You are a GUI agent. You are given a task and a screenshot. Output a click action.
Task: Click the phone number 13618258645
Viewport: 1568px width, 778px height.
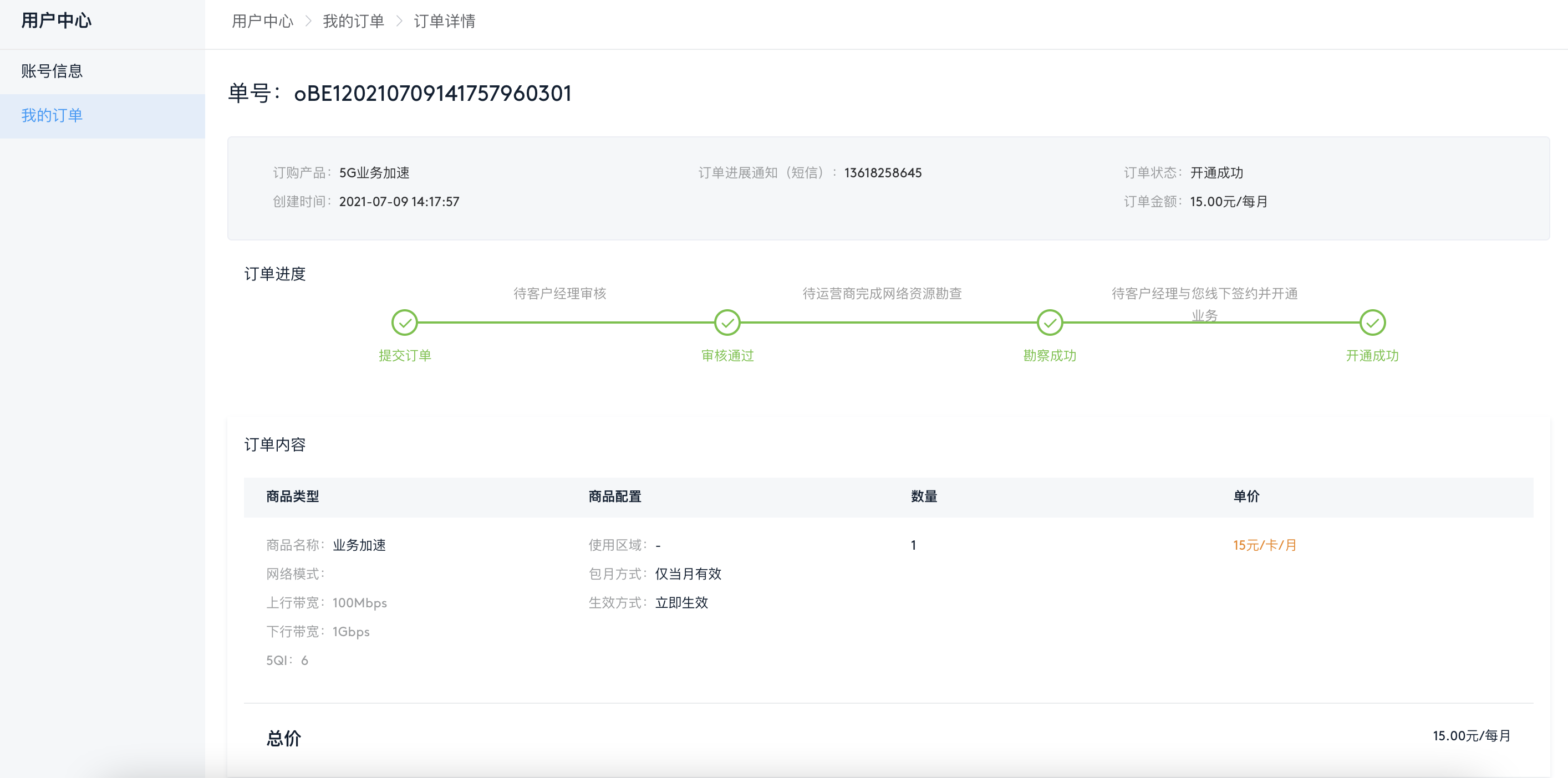coord(883,173)
